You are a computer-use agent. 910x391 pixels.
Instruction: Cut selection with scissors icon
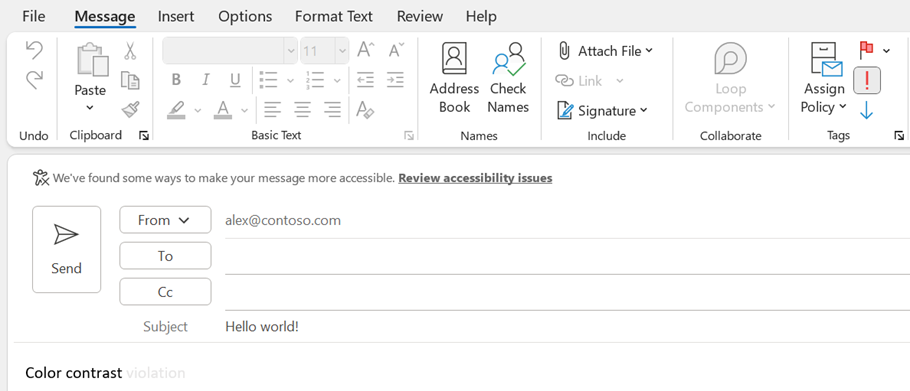pos(130,51)
